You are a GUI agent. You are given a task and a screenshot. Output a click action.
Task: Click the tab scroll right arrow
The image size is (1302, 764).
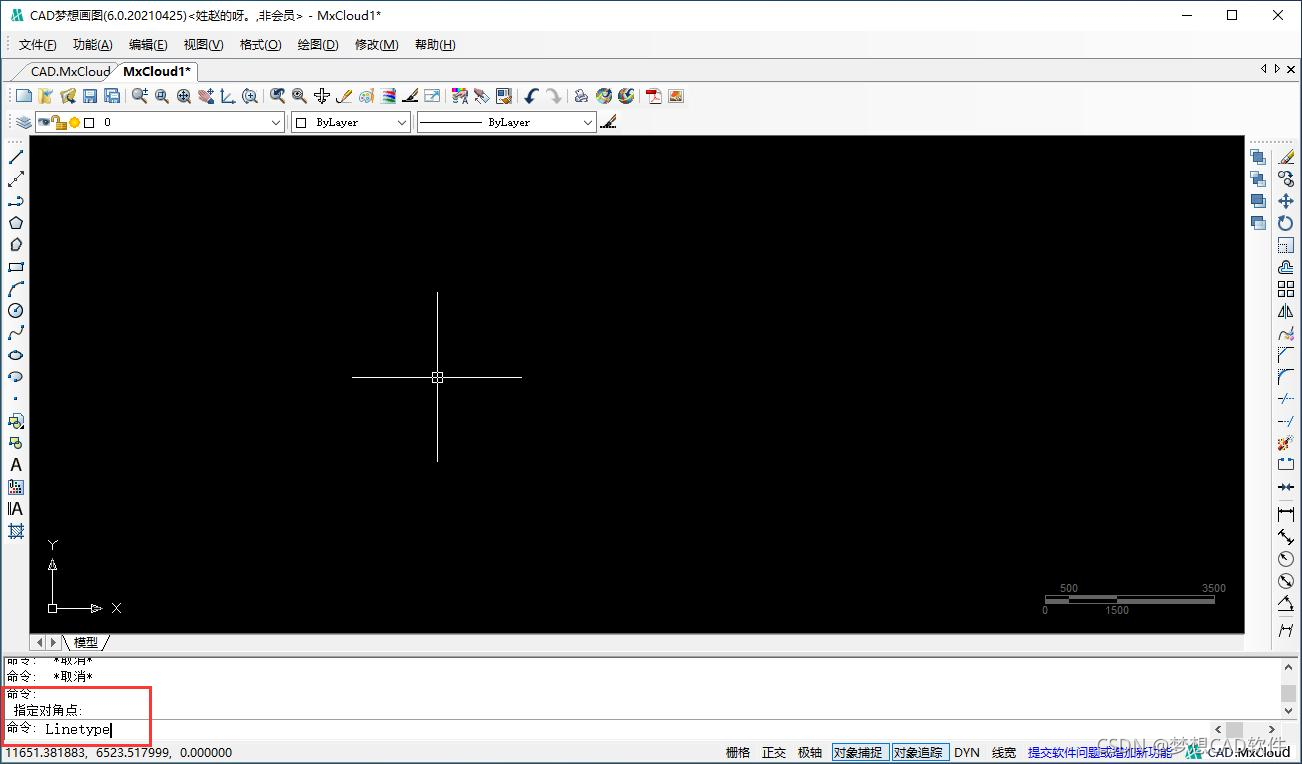pyautogui.click(x=1277, y=69)
